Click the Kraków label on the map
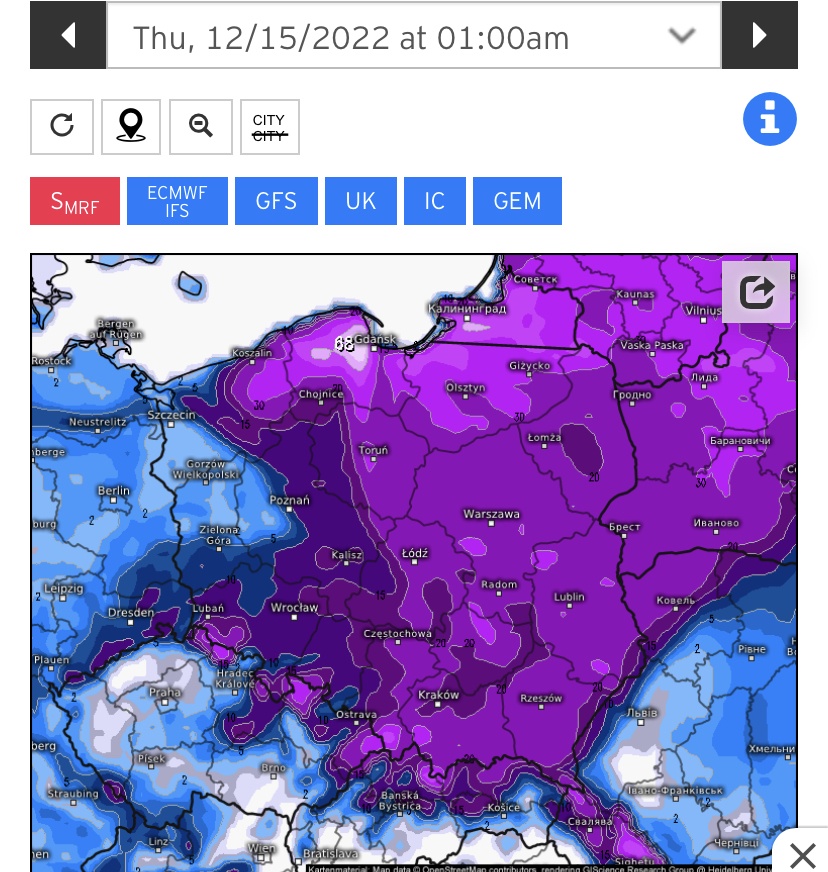The width and height of the screenshot is (828, 872). pos(439,695)
